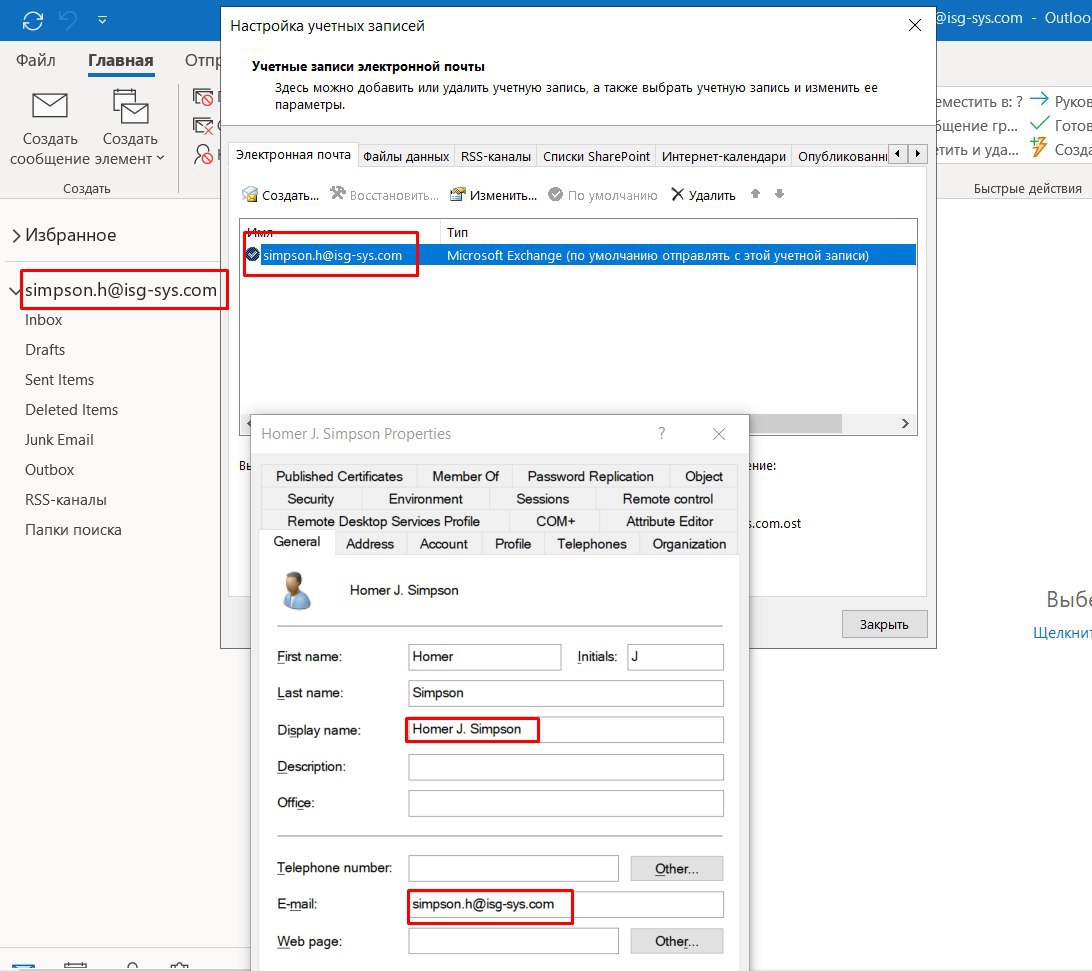Open the Organization tab
This screenshot has height=971, width=1092.
689,544
